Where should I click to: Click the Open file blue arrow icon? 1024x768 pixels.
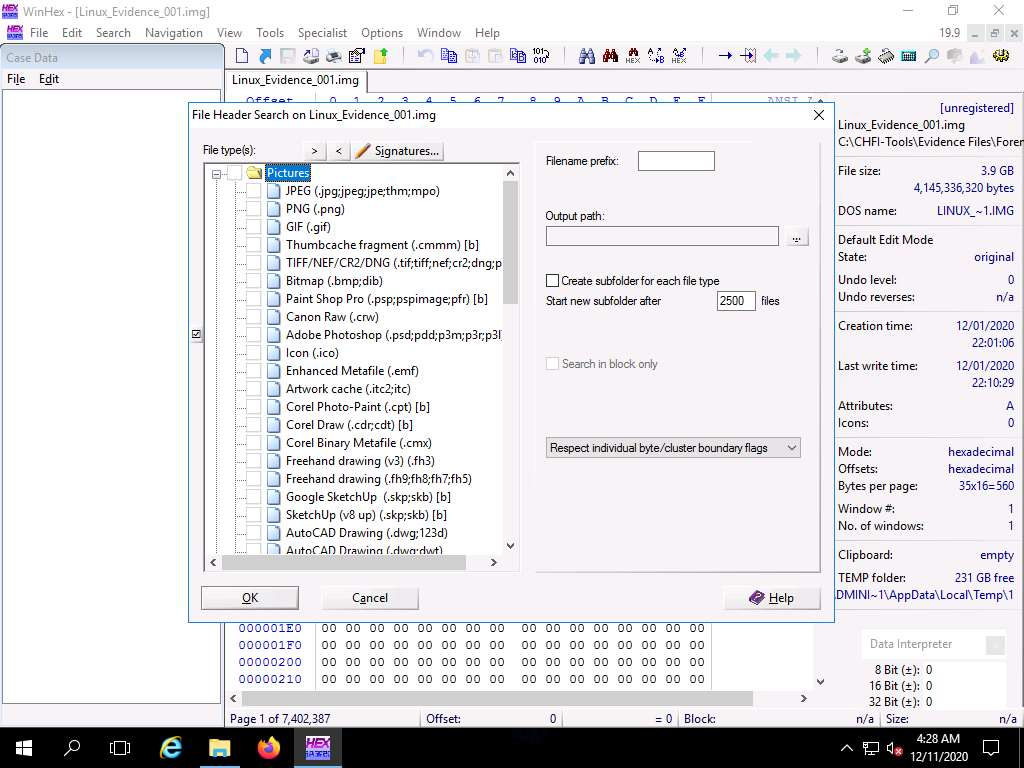[x=264, y=56]
